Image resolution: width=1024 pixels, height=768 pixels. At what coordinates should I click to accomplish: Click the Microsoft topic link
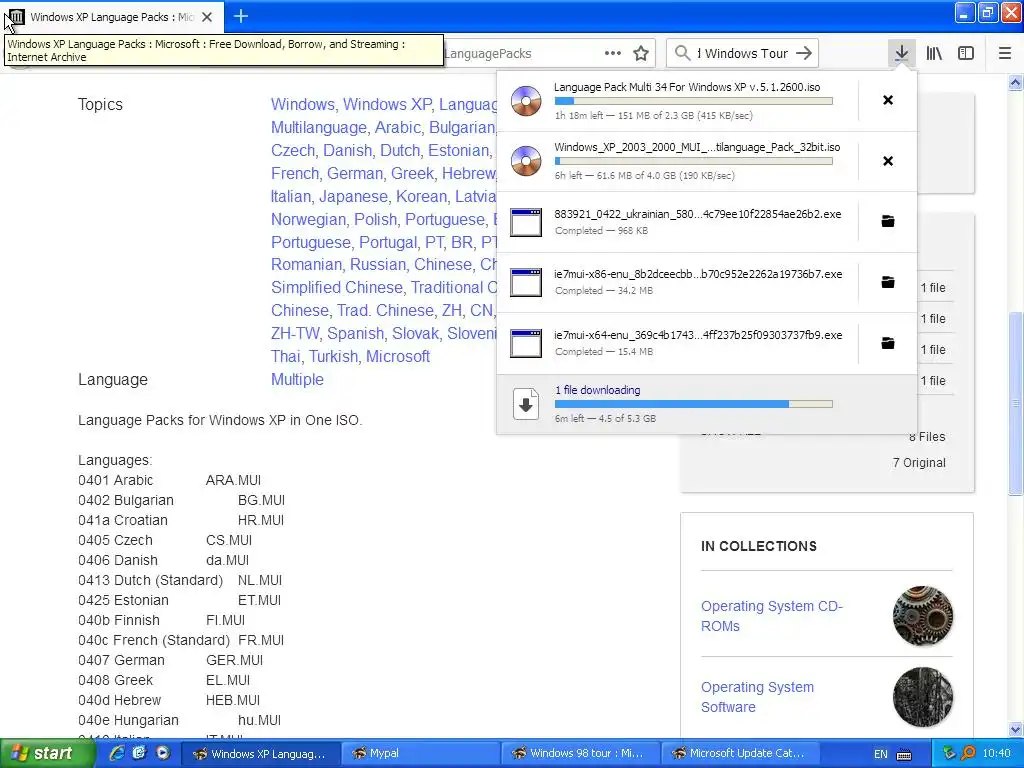tap(398, 357)
